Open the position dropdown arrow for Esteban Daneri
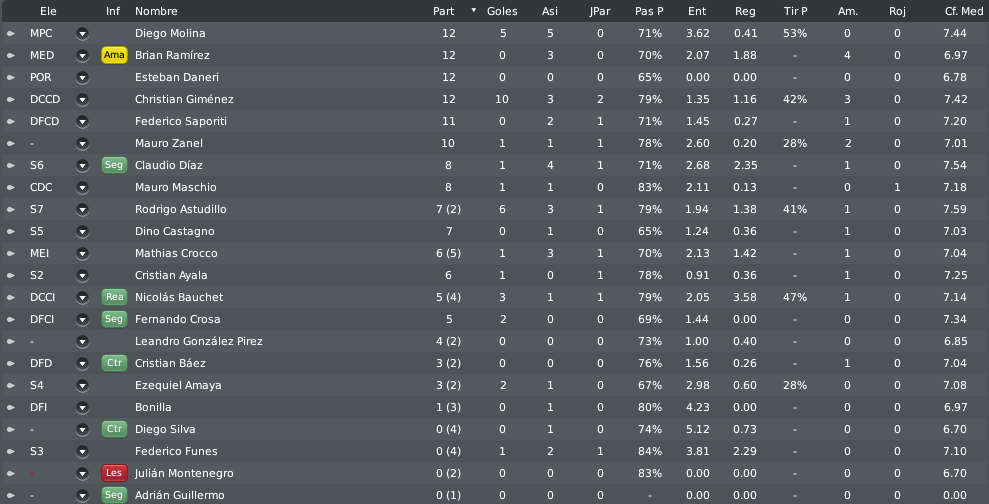 [x=82, y=78]
